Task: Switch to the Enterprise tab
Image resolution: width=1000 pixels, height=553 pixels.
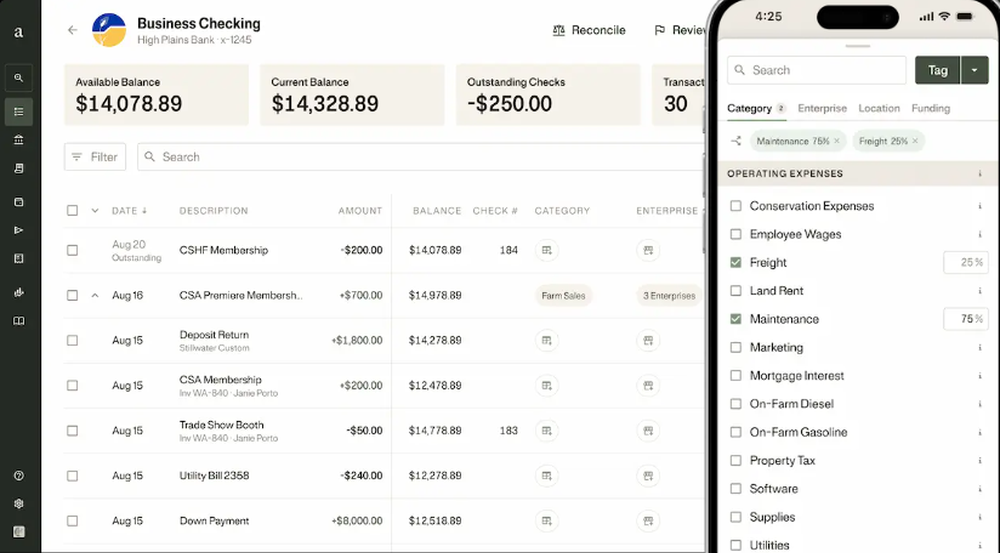Action: pos(822,108)
